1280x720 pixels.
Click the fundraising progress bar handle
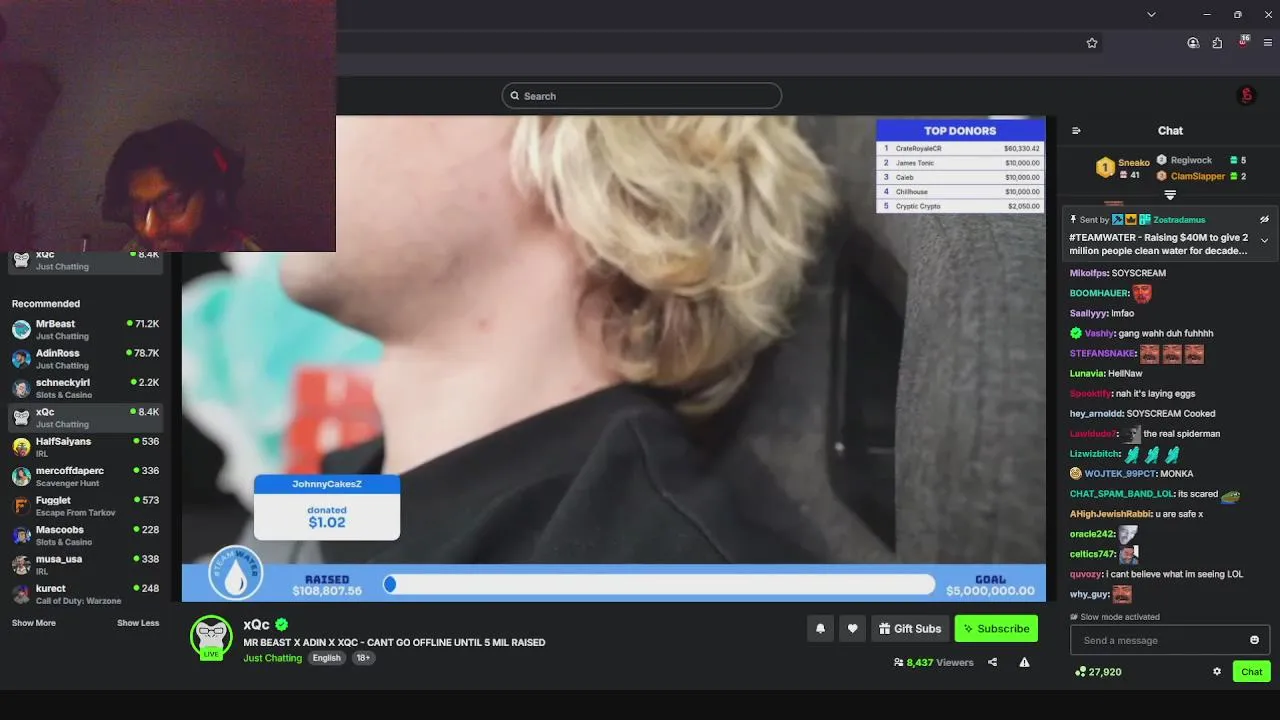(390, 584)
